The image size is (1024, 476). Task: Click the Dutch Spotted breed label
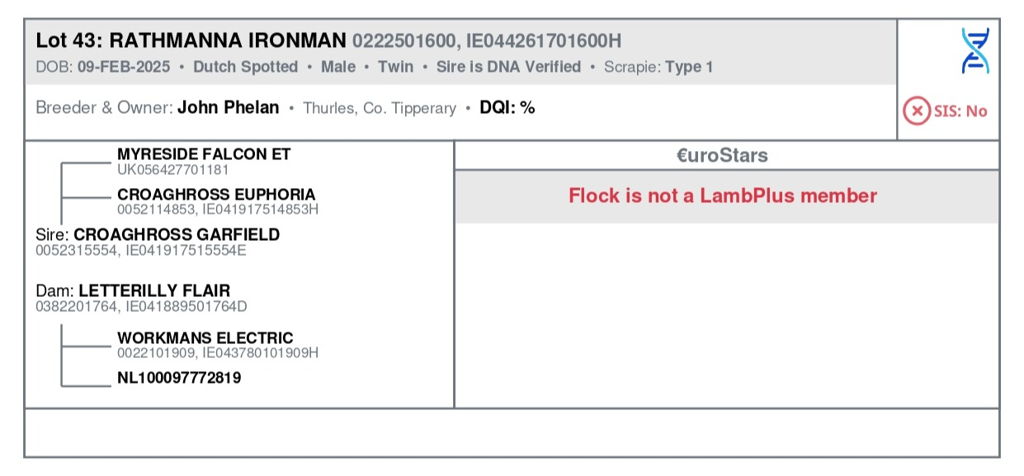246,67
